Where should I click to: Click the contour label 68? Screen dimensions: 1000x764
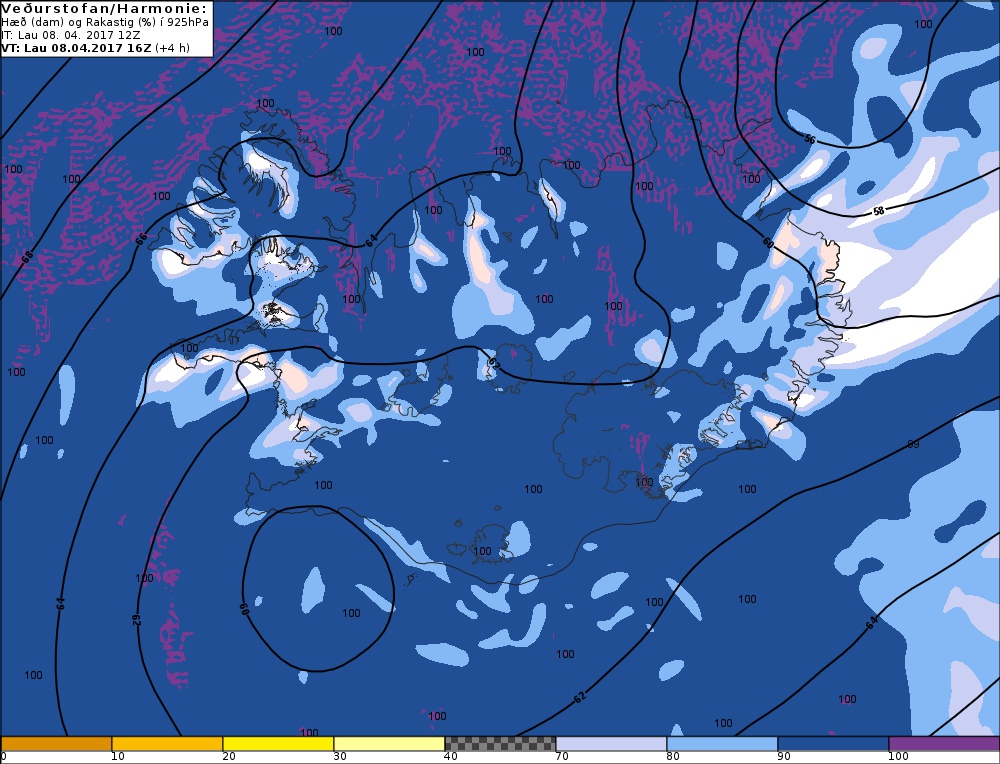coord(27,257)
